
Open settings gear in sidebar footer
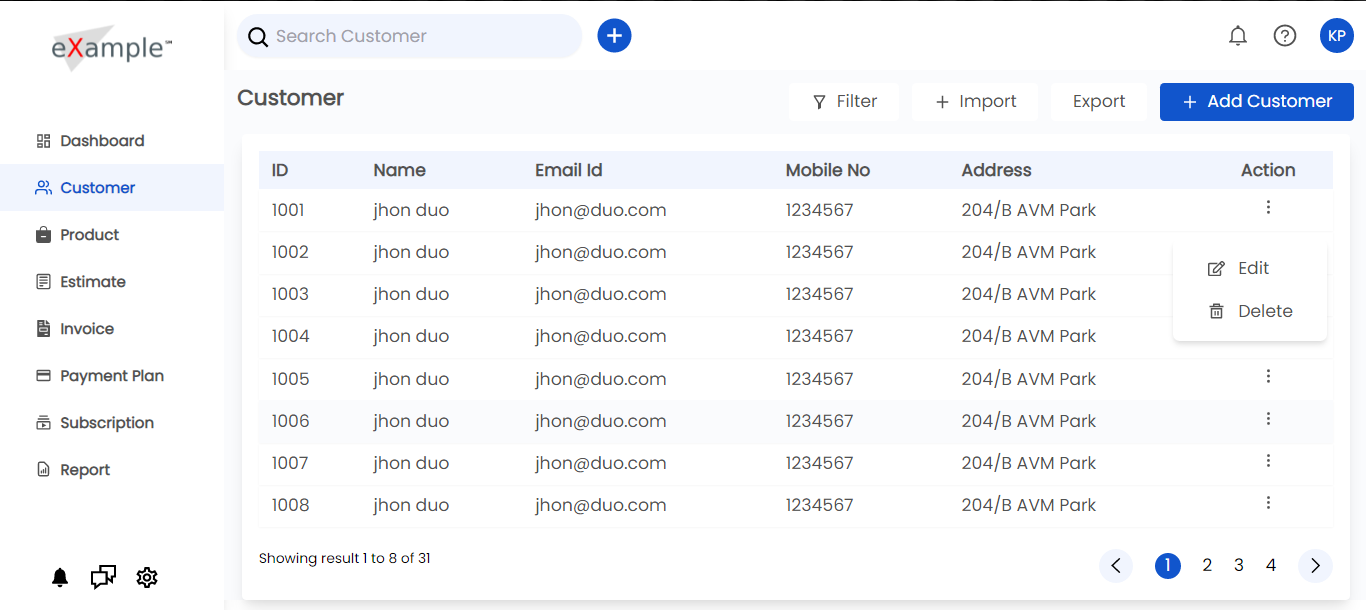pyautogui.click(x=147, y=577)
